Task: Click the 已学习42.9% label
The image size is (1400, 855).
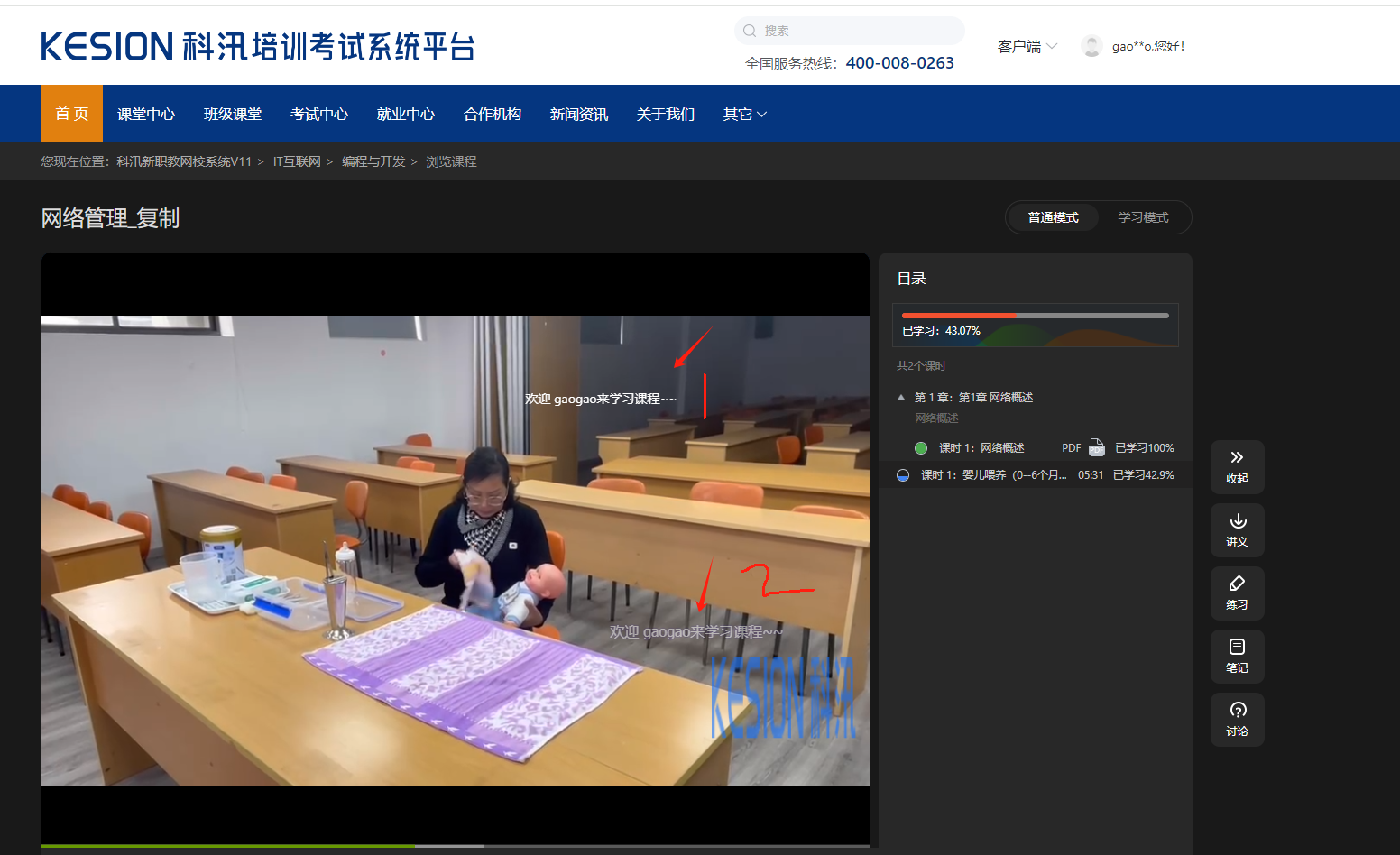Action: (1143, 475)
